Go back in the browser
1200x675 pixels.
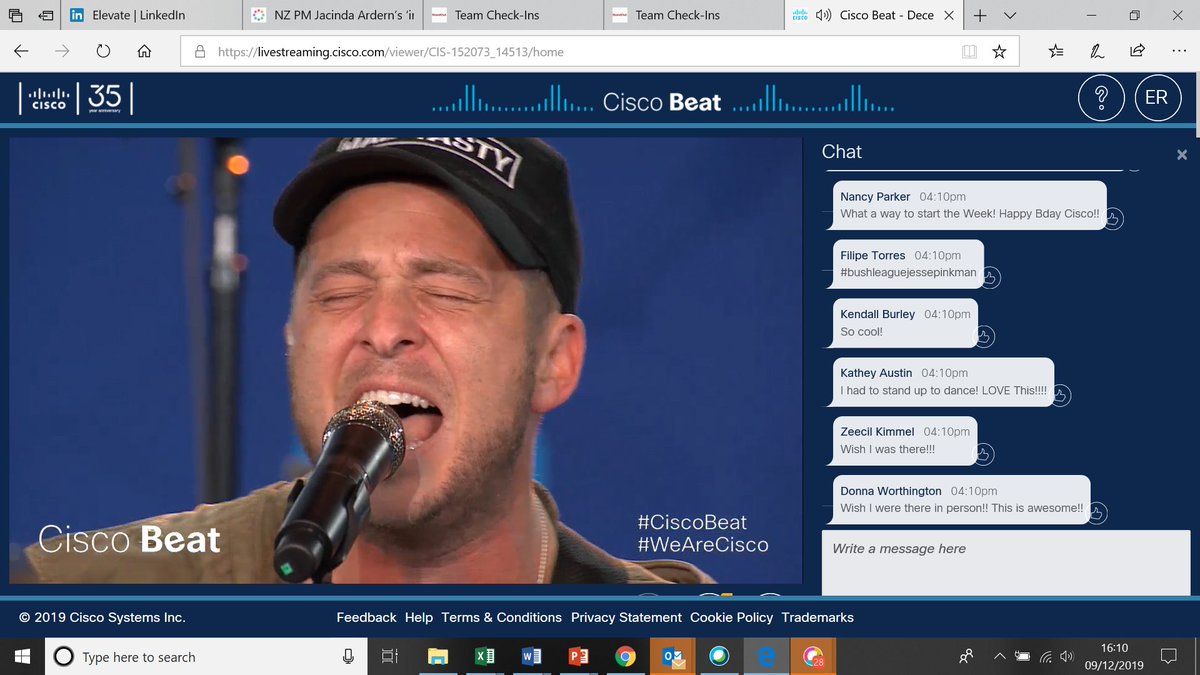click(x=21, y=51)
